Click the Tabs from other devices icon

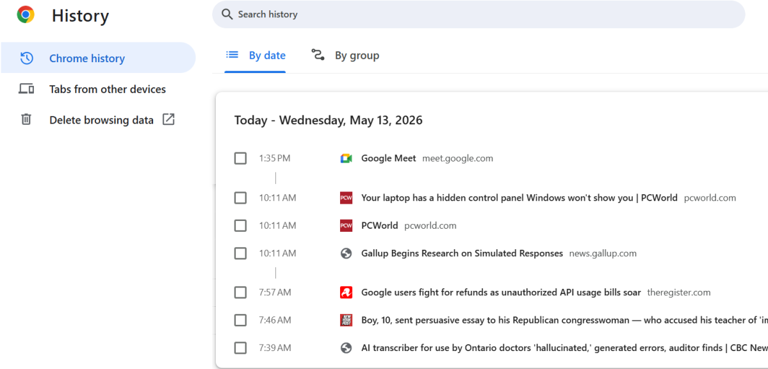pyautogui.click(x=26, y=89)
